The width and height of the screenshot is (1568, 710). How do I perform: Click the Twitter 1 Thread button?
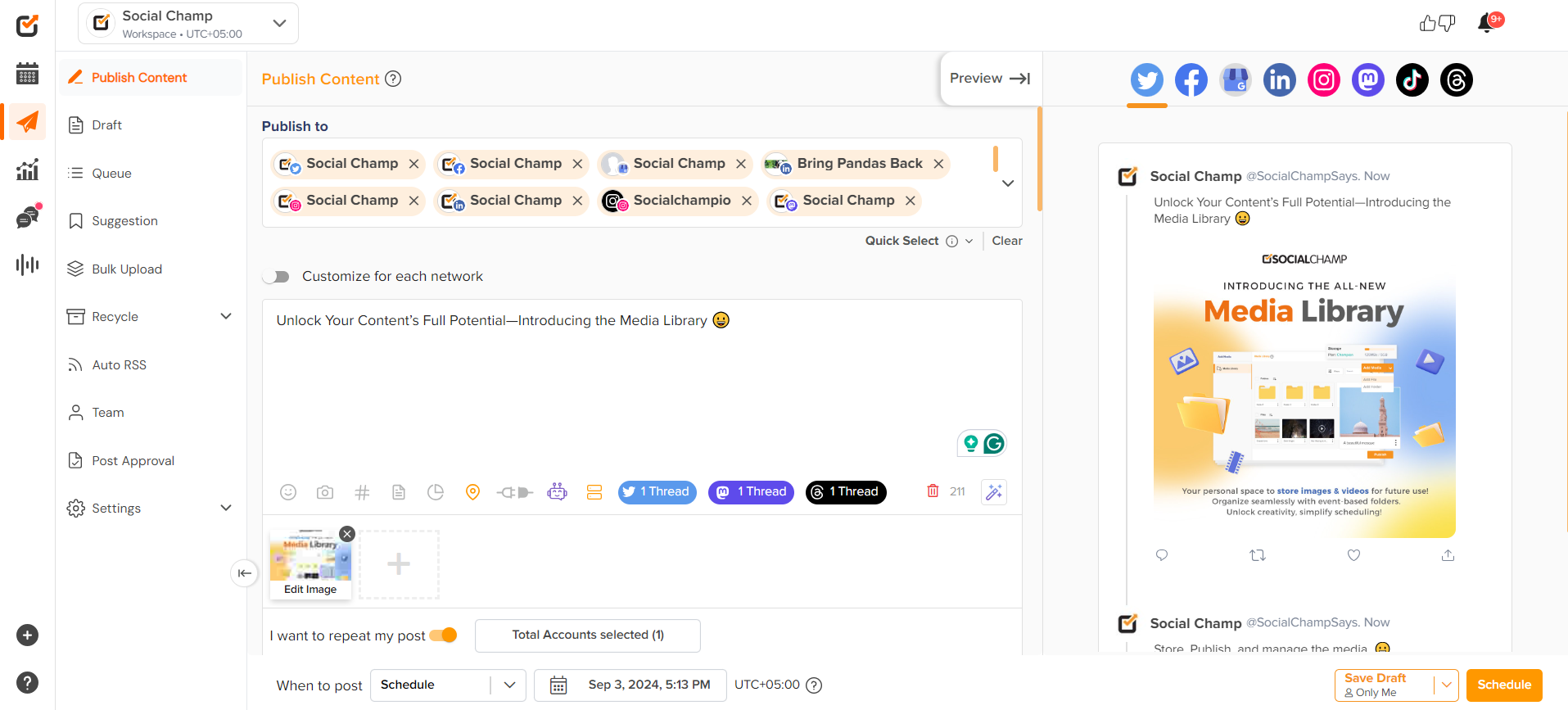657,492
